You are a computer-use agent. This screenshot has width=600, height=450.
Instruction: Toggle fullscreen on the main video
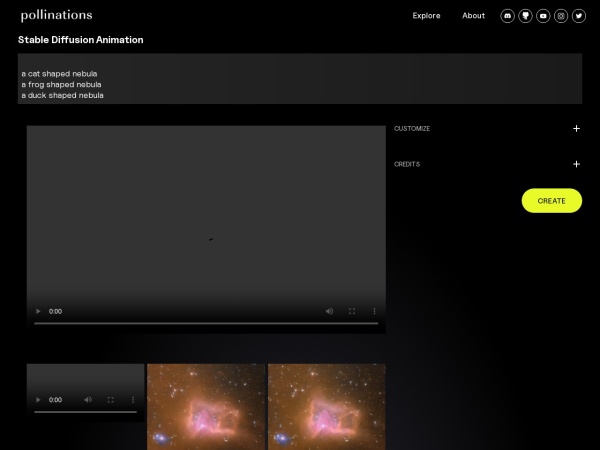[352, 311]
